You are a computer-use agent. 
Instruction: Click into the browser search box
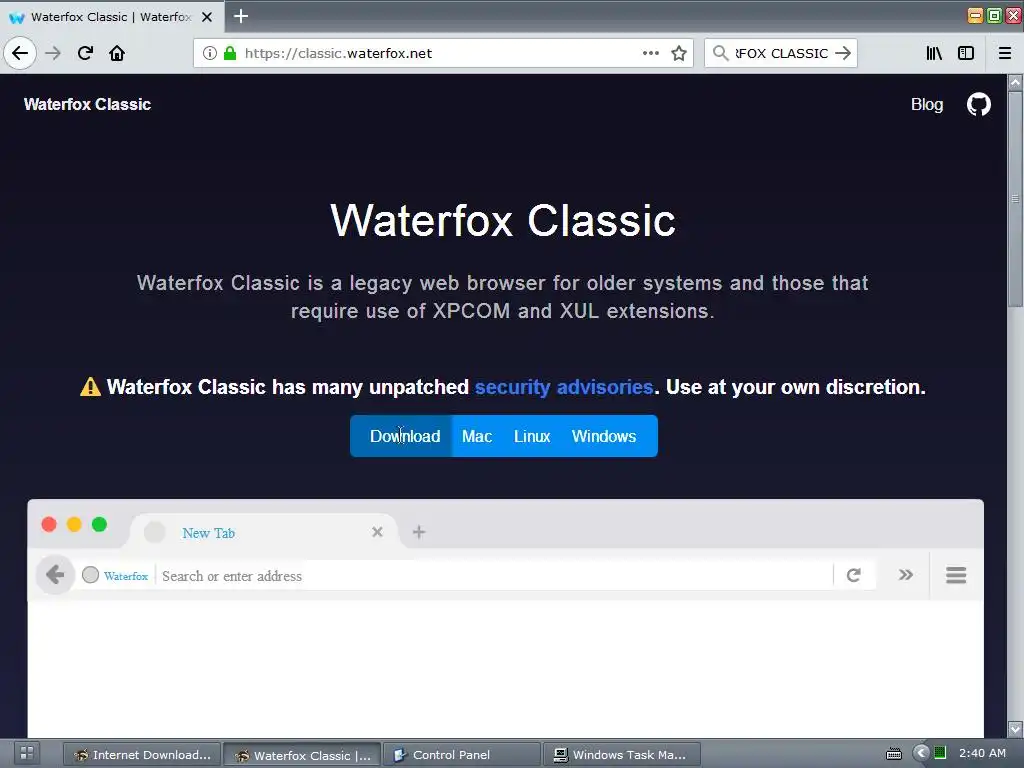tap(780, 53)
